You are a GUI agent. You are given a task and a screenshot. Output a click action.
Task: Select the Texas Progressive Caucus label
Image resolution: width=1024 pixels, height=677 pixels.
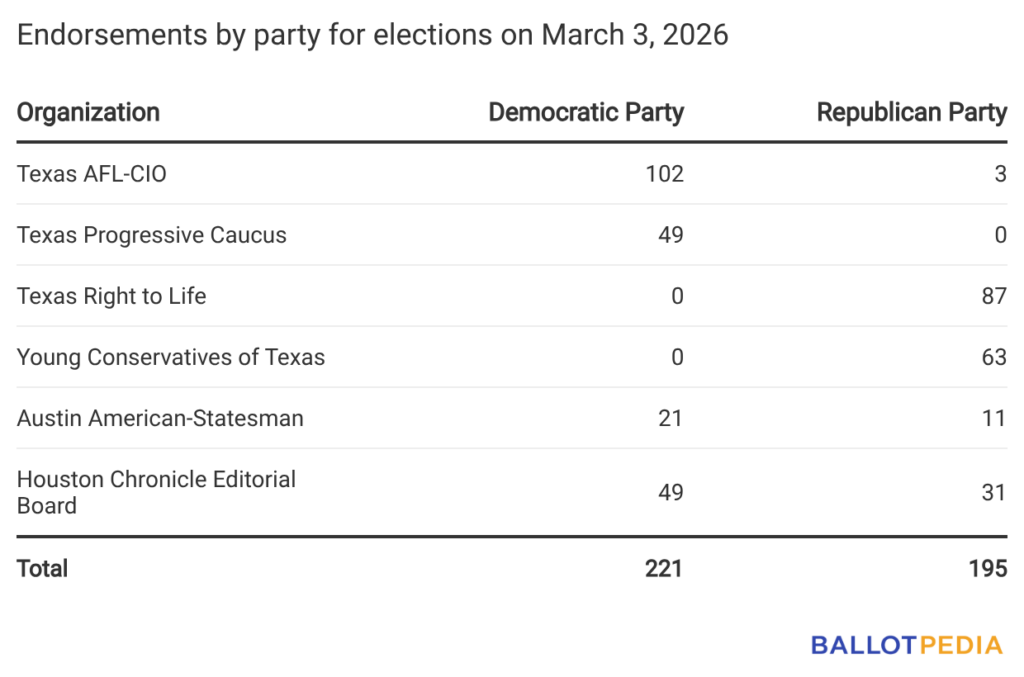152,235
